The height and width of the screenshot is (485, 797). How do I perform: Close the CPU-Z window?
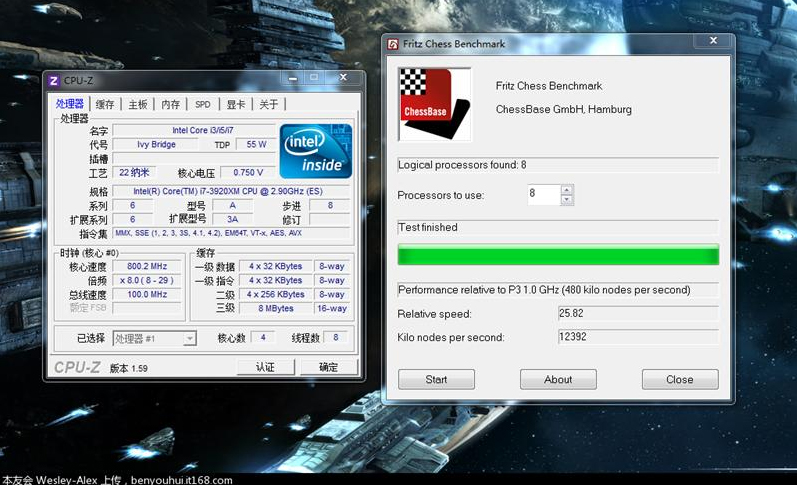click(343, 77)
